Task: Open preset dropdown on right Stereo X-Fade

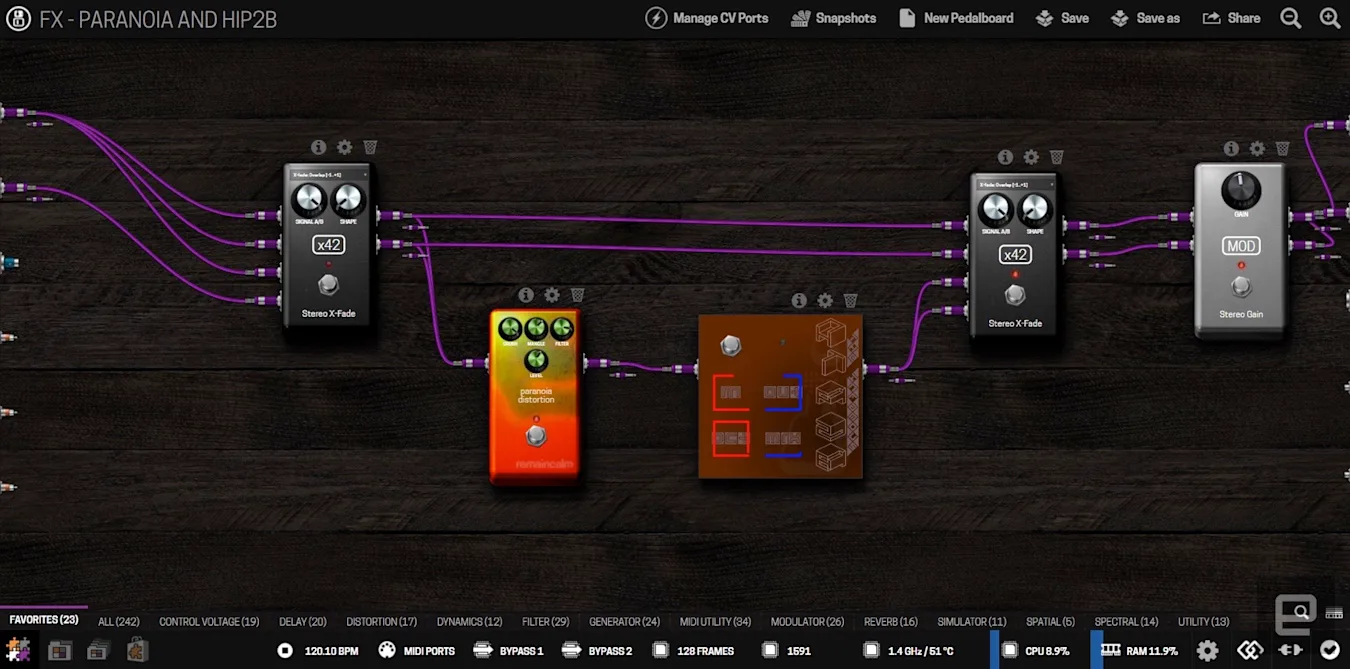Action: pyautogui.click(x=1015, y=184)
